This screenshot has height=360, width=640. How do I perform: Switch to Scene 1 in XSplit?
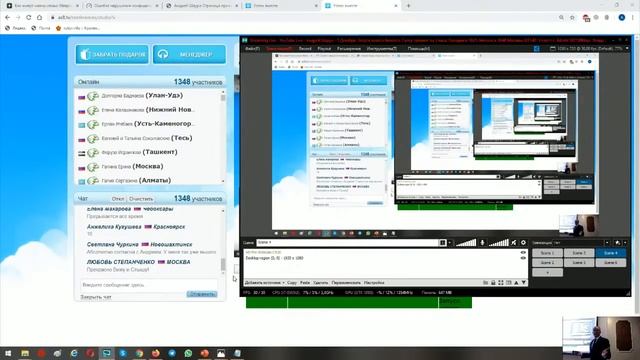click(x=547, y=253)
